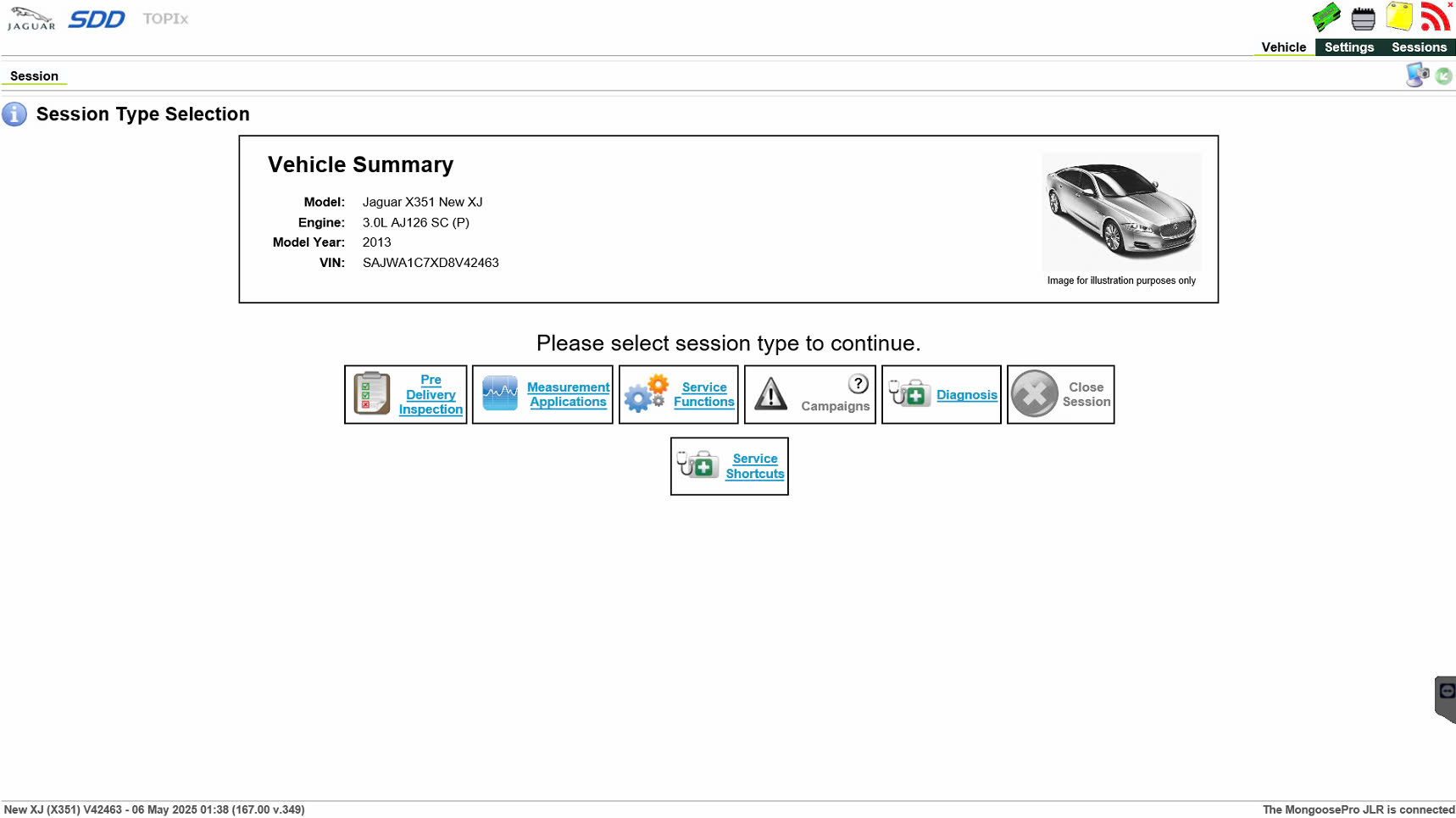The height and width of the screenshot is (818, 1456).
Task: Click the Close Session grey X icon
Action: pyautogui.click(x=1034, y=394)
